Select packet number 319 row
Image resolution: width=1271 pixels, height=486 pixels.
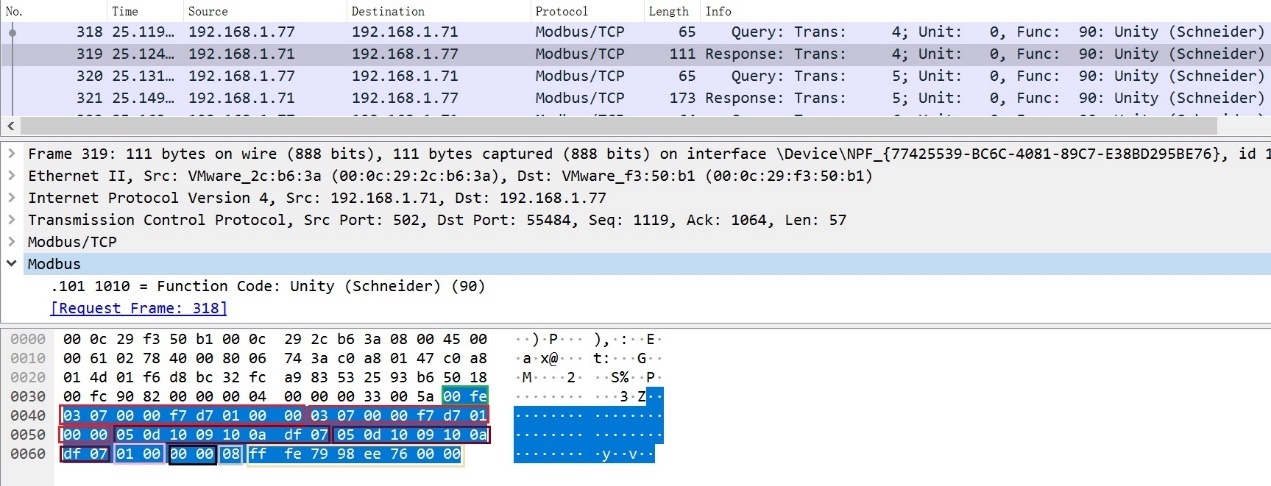(635, 54)
